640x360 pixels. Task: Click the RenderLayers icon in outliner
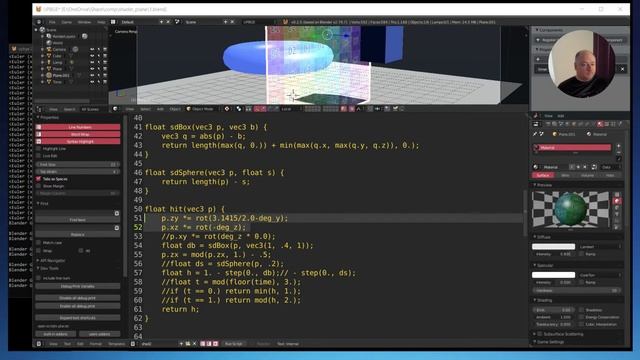(49, 36)
